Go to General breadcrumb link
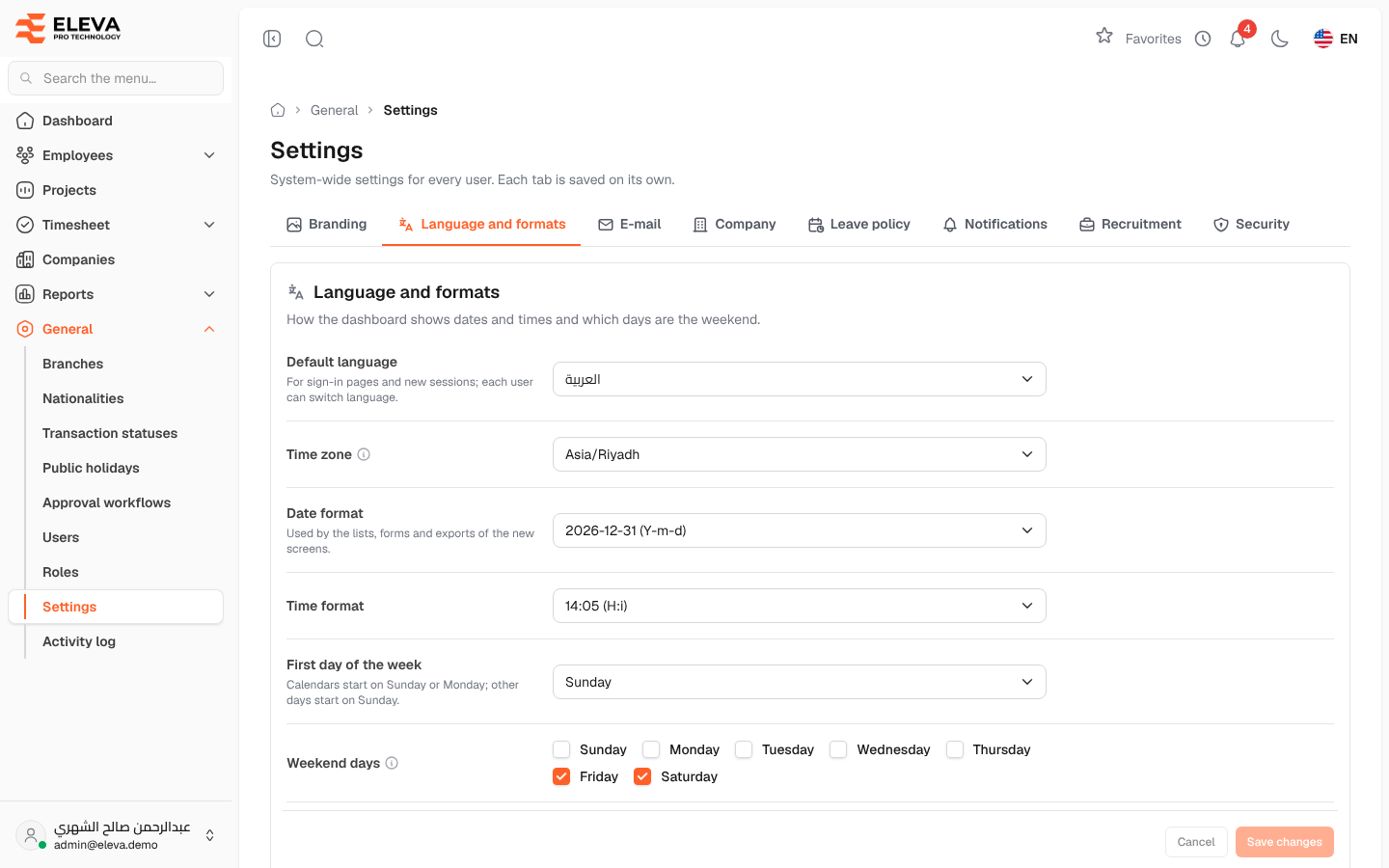Screen dimensions: 1389x868 (x=334, y=110)
